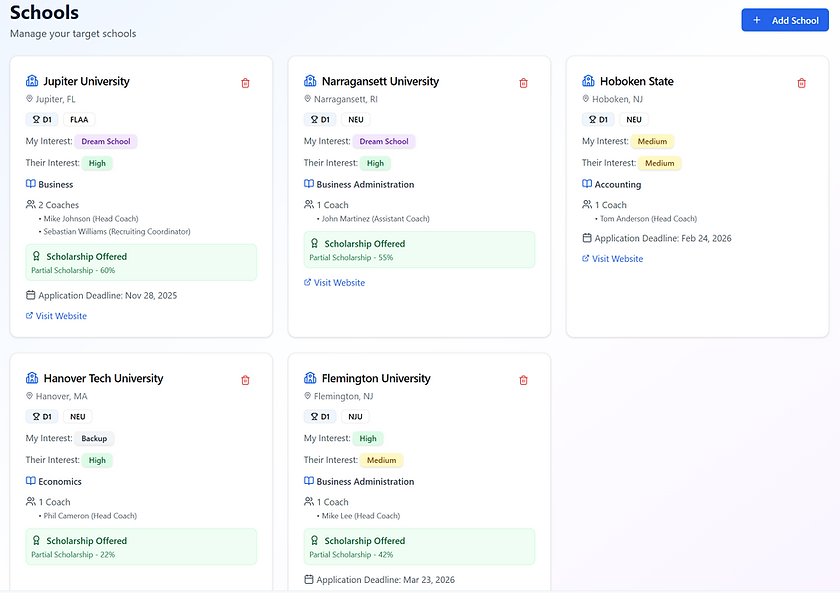Image resolution: width=840 pixels, height=593 pixels.
Task: Delete Narragansett University using trash icon
Action: point(523,83)
